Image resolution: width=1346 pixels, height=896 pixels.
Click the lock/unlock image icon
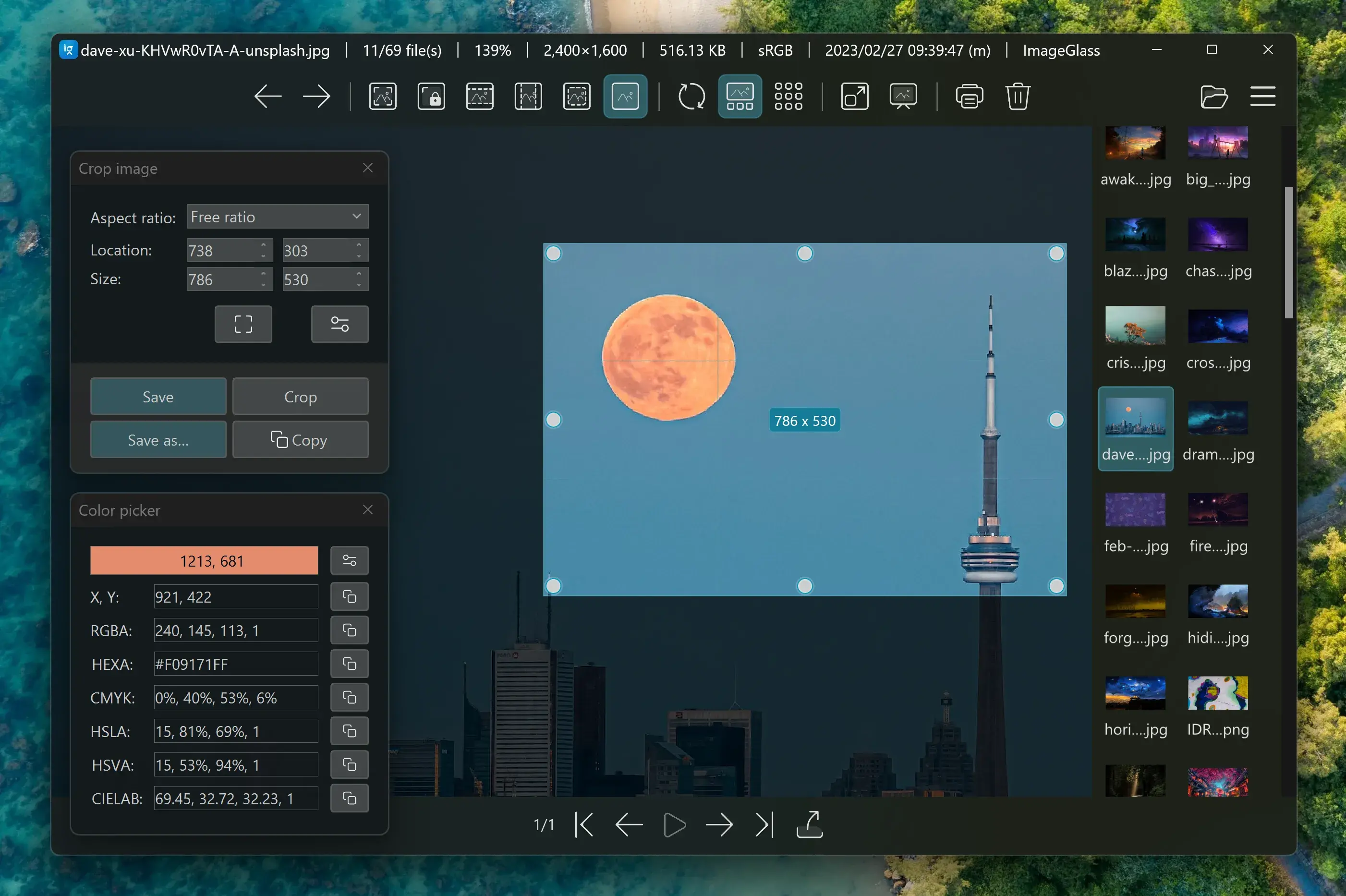pos(431,95)
